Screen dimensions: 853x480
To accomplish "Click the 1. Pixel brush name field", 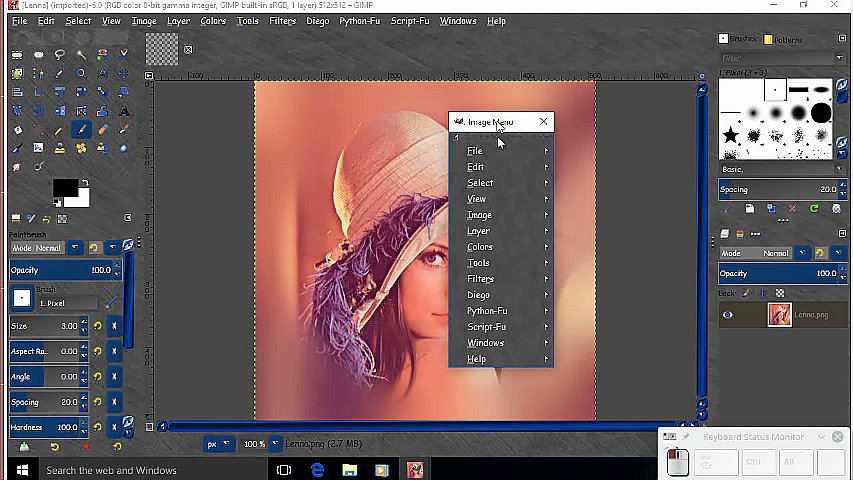I will tap(67, 303).
